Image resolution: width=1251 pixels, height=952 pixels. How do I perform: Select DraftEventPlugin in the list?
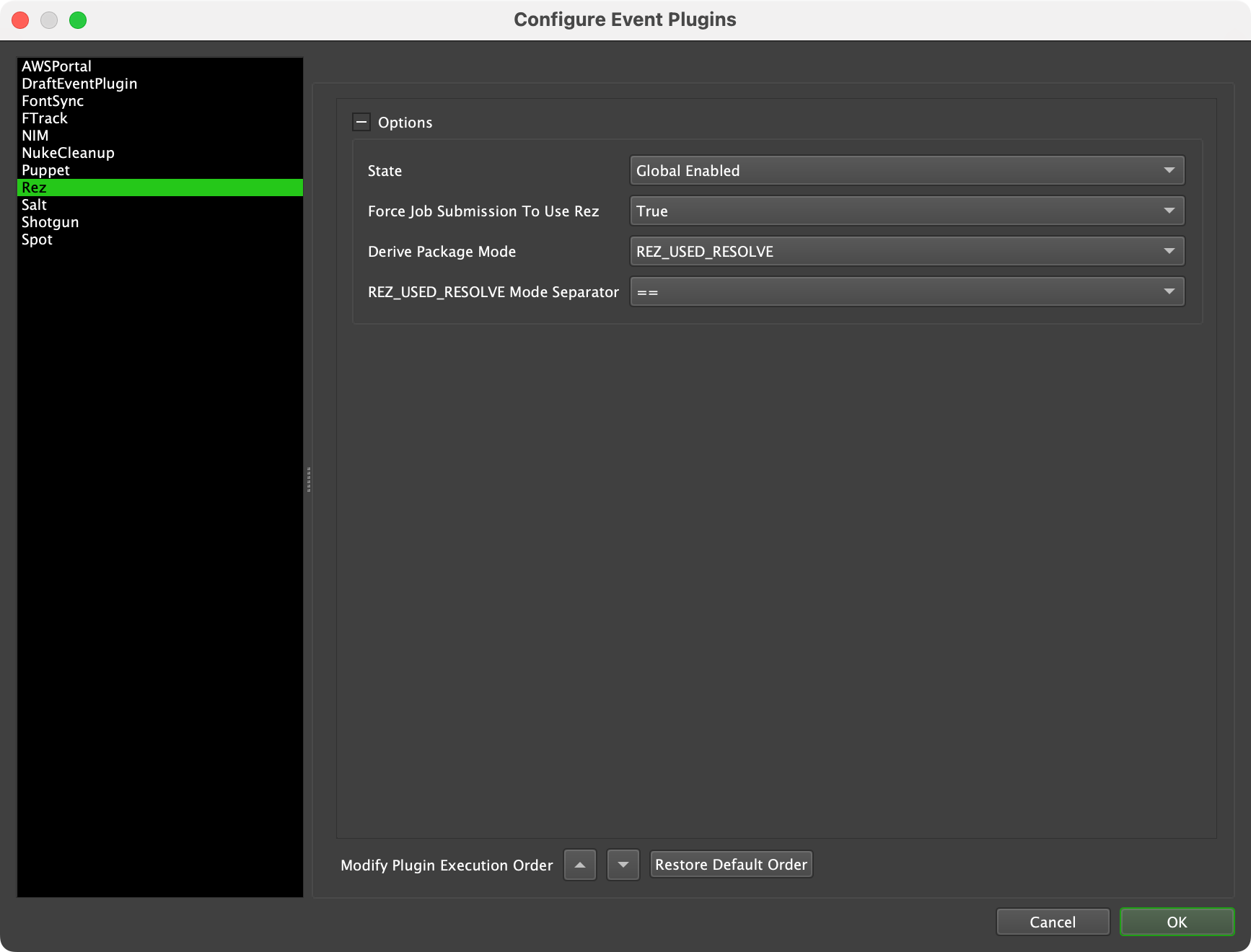click(79, 84)
